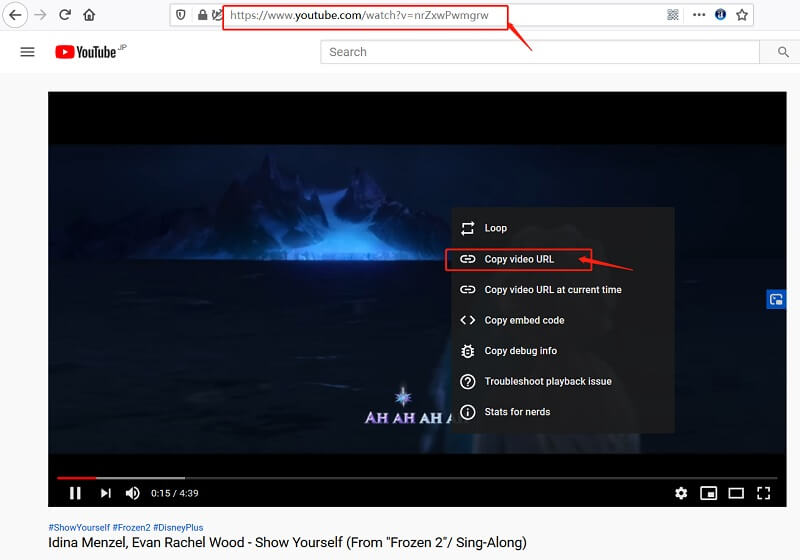Seek in the red video progress bar
This screenshot has height=560, width=800.
tap(77, 478)
